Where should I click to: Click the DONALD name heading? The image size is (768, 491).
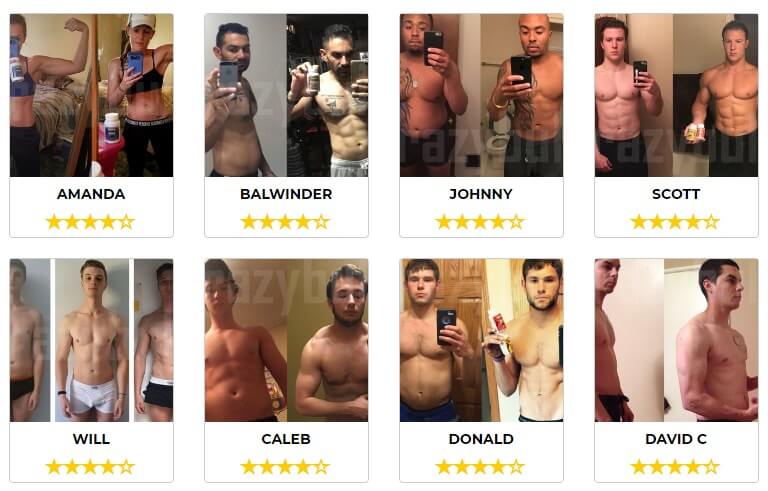(x=481, y=439)
